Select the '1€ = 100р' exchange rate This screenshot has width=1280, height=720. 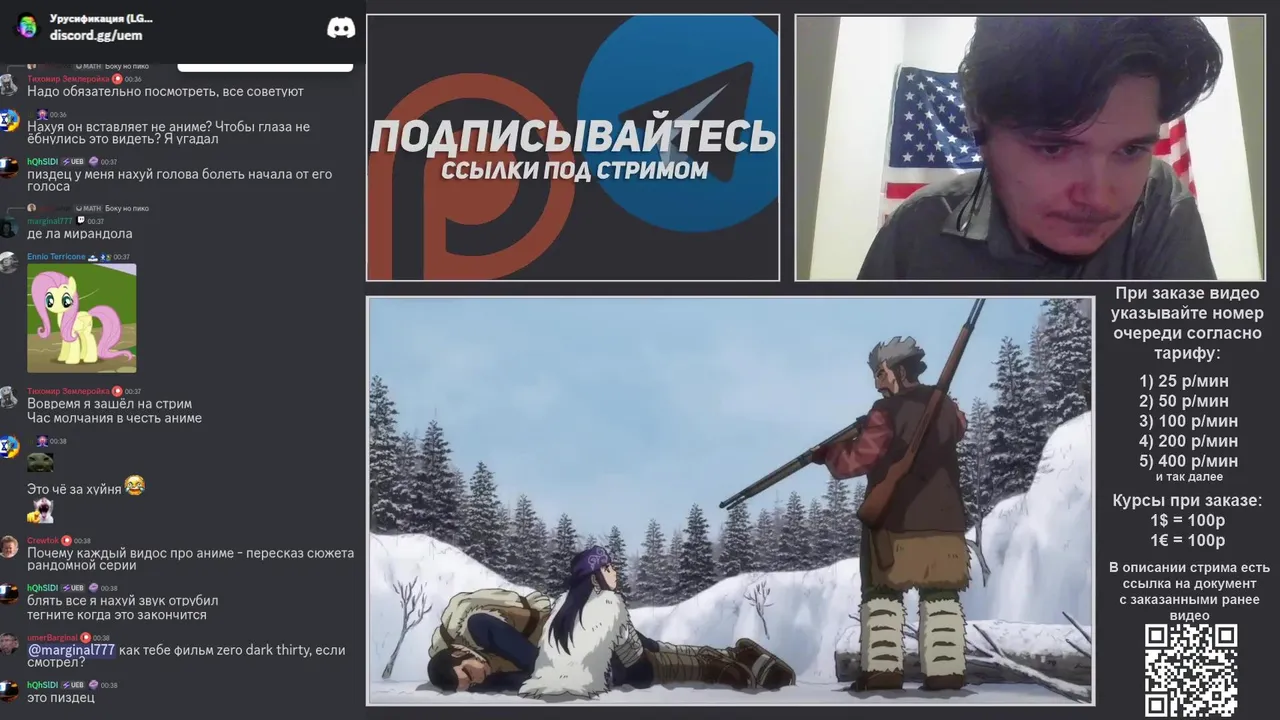1187,541
